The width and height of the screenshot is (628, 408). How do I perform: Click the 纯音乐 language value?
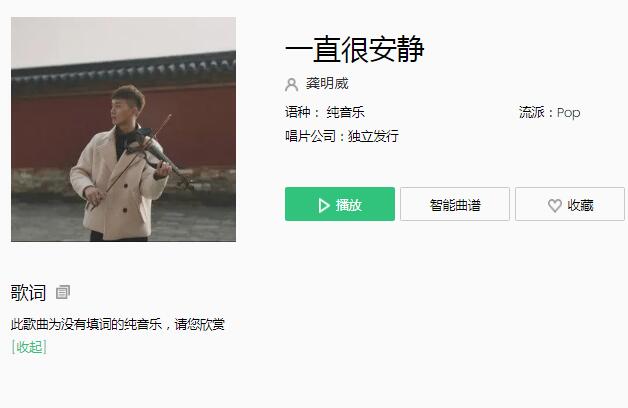click(x=345, y=112)
